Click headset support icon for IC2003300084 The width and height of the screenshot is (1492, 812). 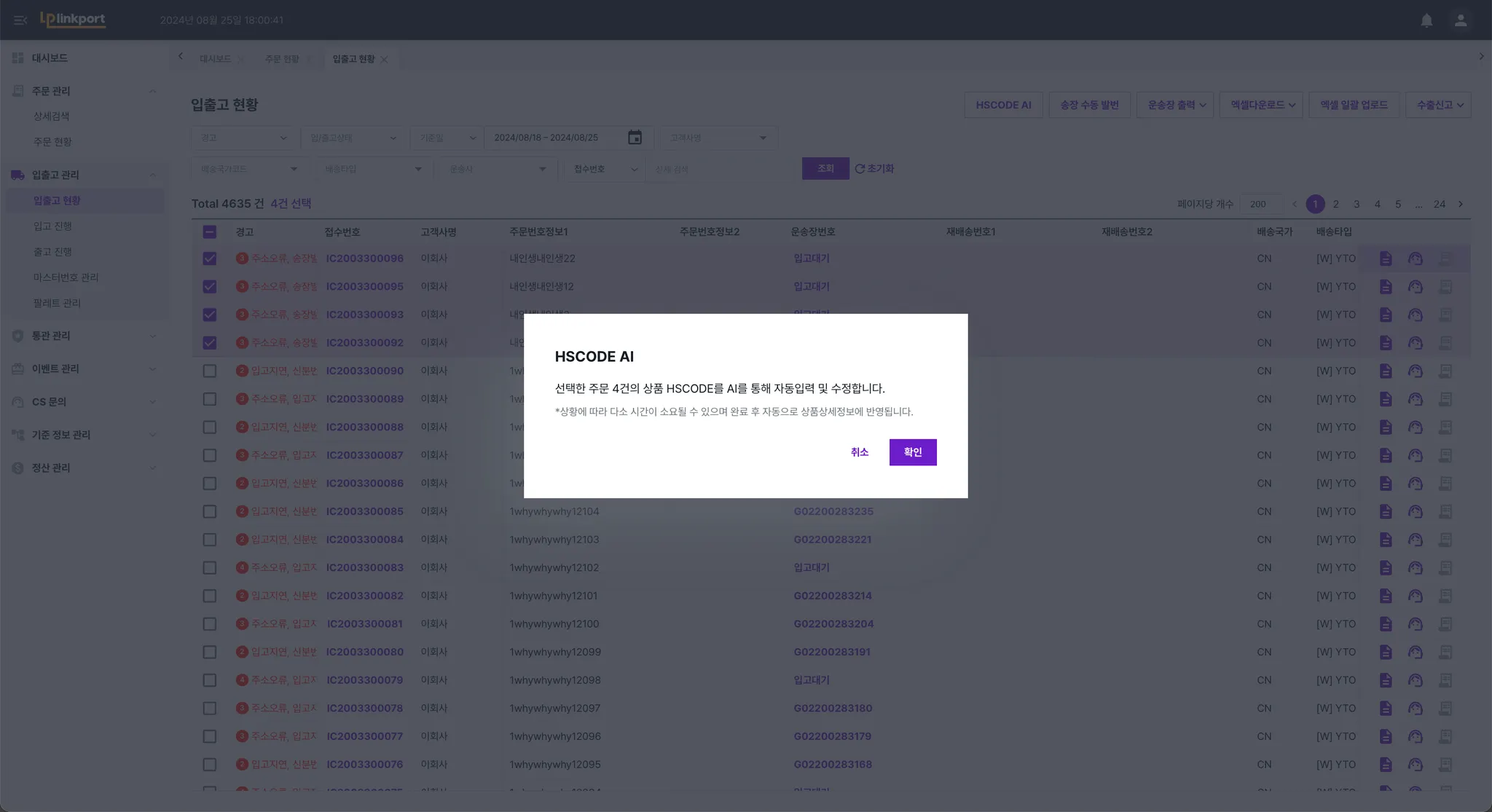(x=1415, y=540)
